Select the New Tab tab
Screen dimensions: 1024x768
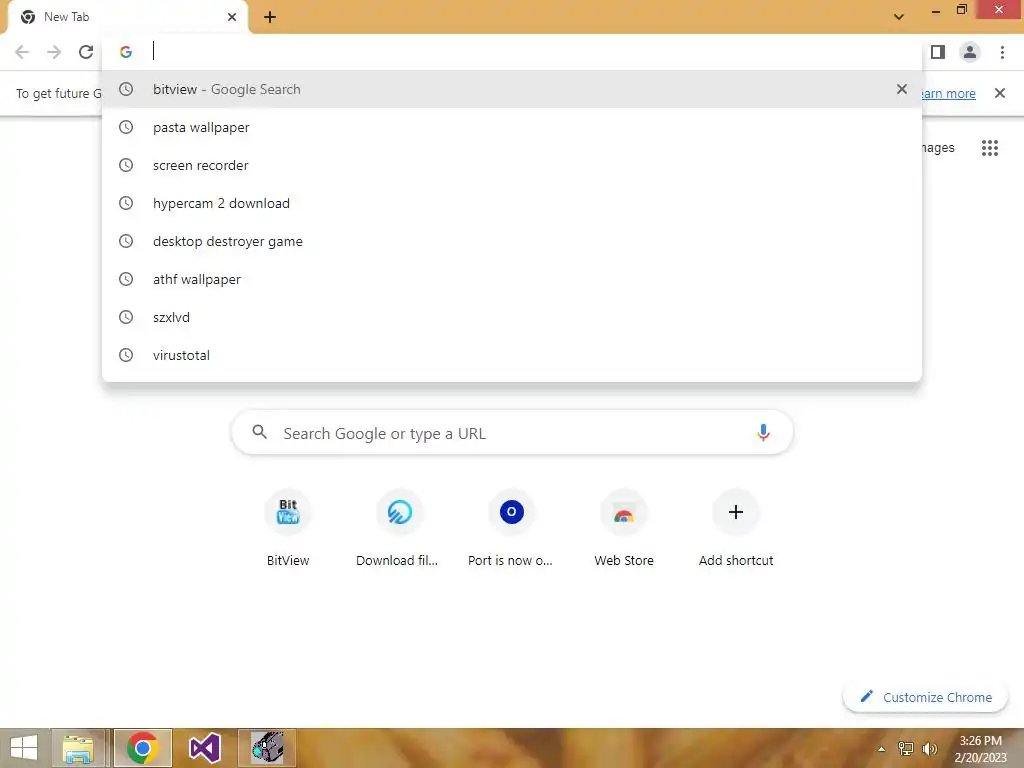pos(127,17)
